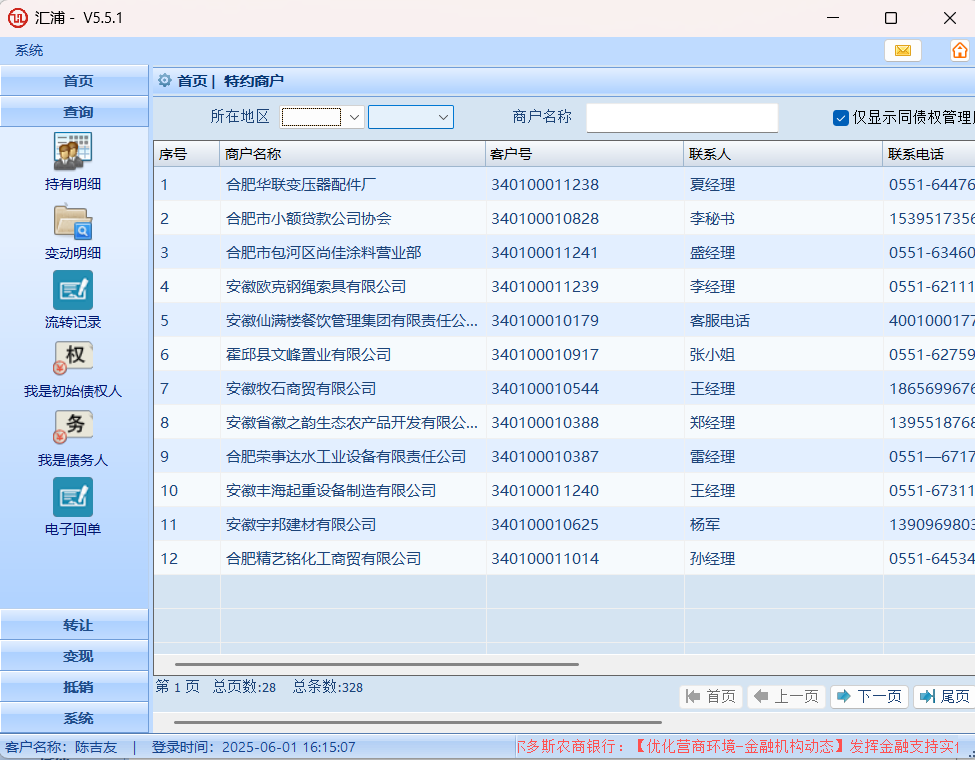Screen dimensions: 975x760
Task: Expand the 变现 sidebar section
Action: (x=77, y=656)
